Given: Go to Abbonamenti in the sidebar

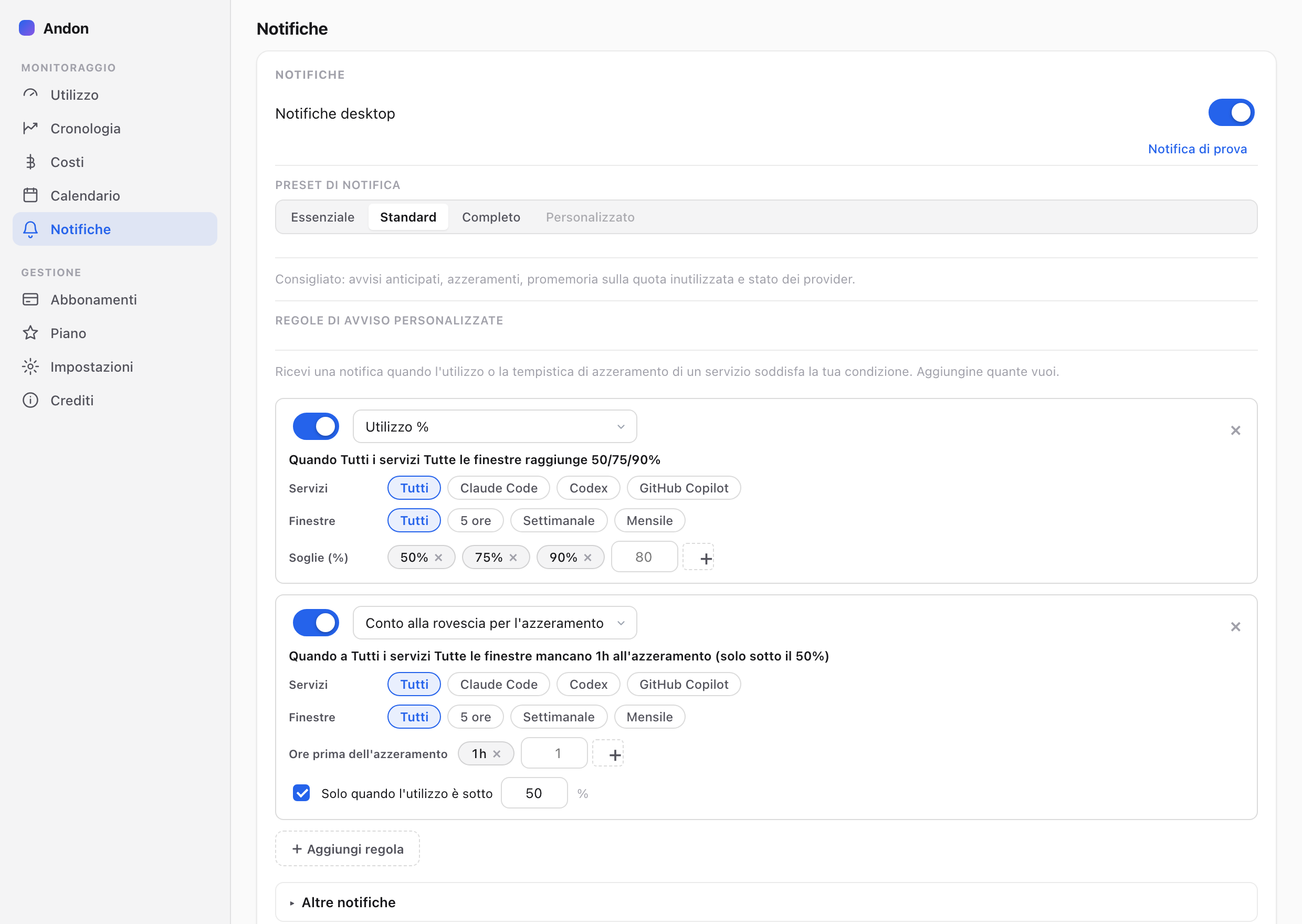Looking at the screenshot, I should [115, 299].
